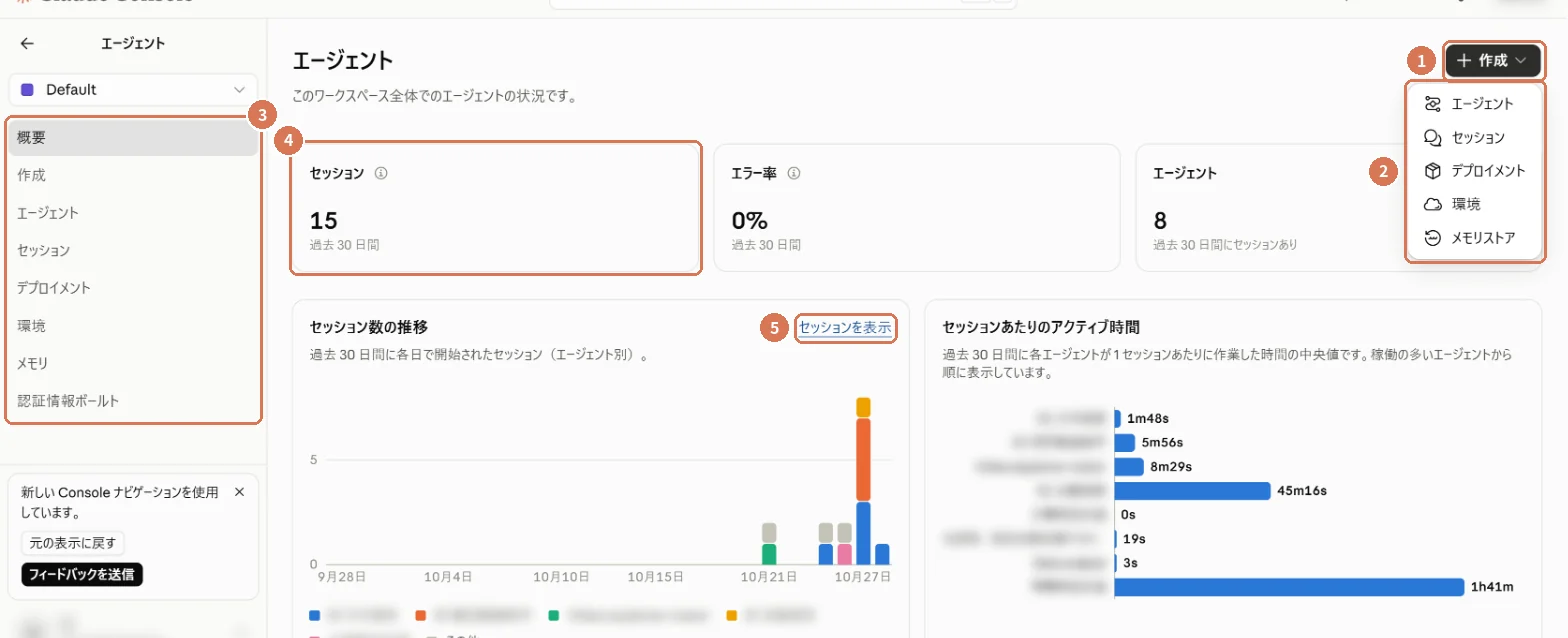Click the purple Default workspace color square
Viewport: 1568px width, 638px height.
(27, 89)
